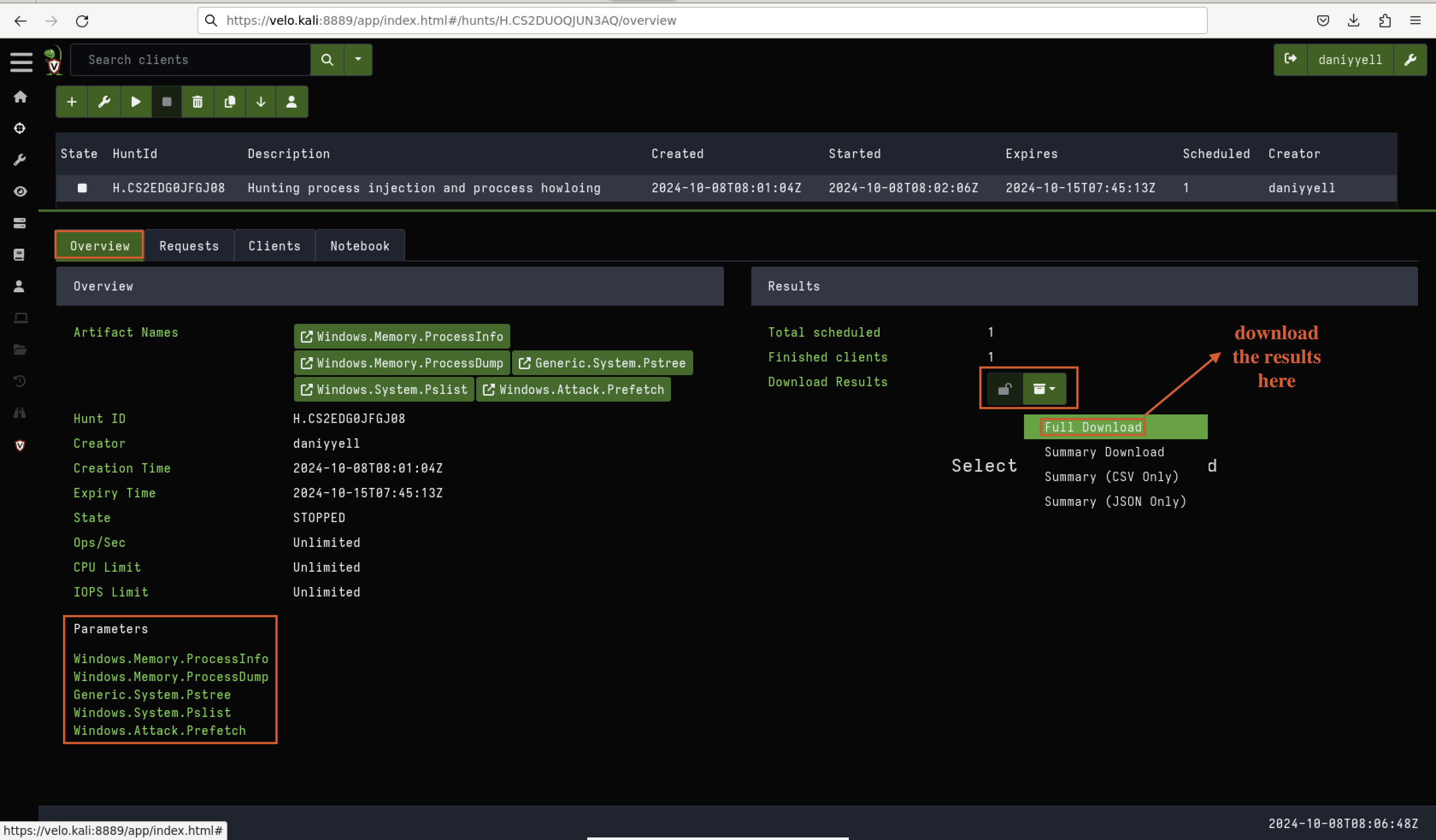
Task: Go back in browser history
Action: click(x=21, y=21)
